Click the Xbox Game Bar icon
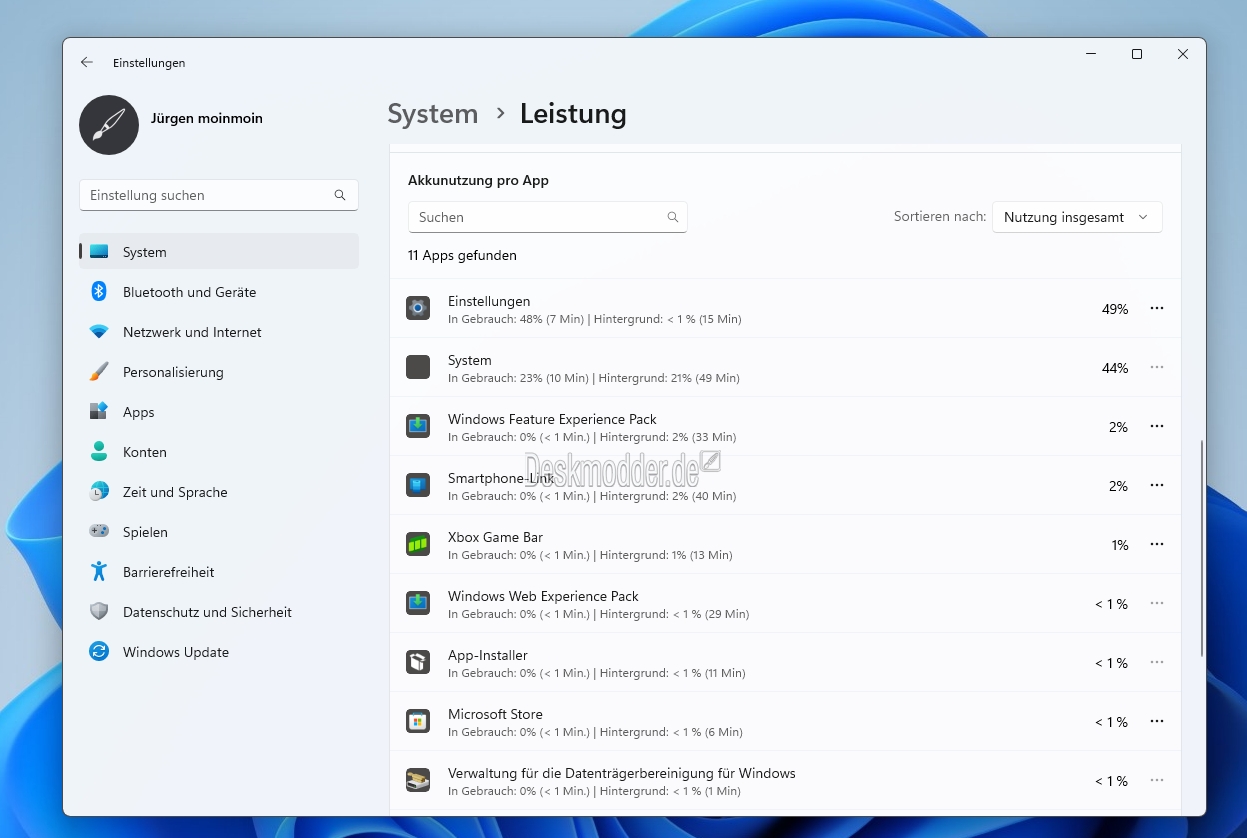Viewport: 1247px width, 838px height. [x=418, y=544]
